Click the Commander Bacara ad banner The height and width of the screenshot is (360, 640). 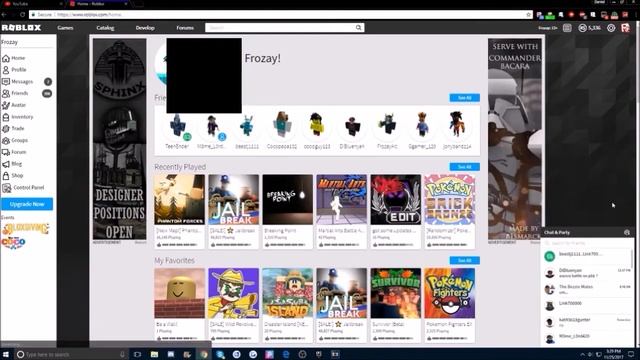[515, 139]
